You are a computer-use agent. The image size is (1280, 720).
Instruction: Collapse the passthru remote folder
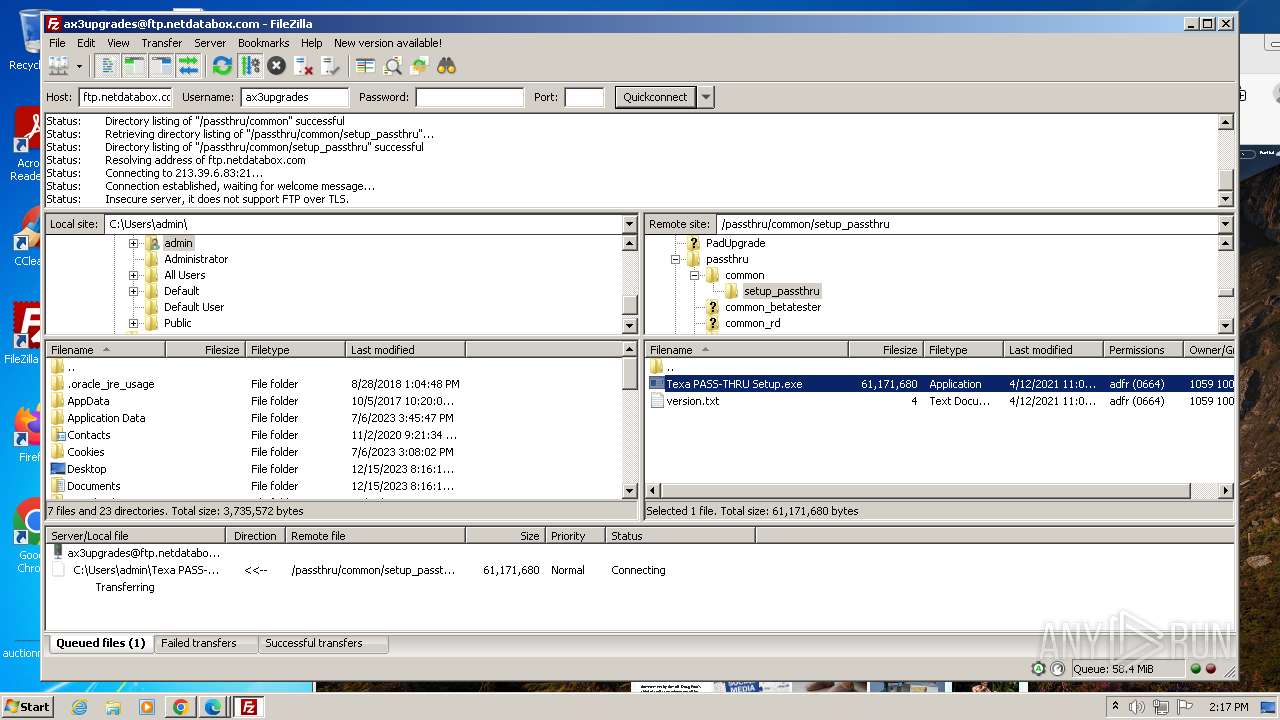pos(675,259)
